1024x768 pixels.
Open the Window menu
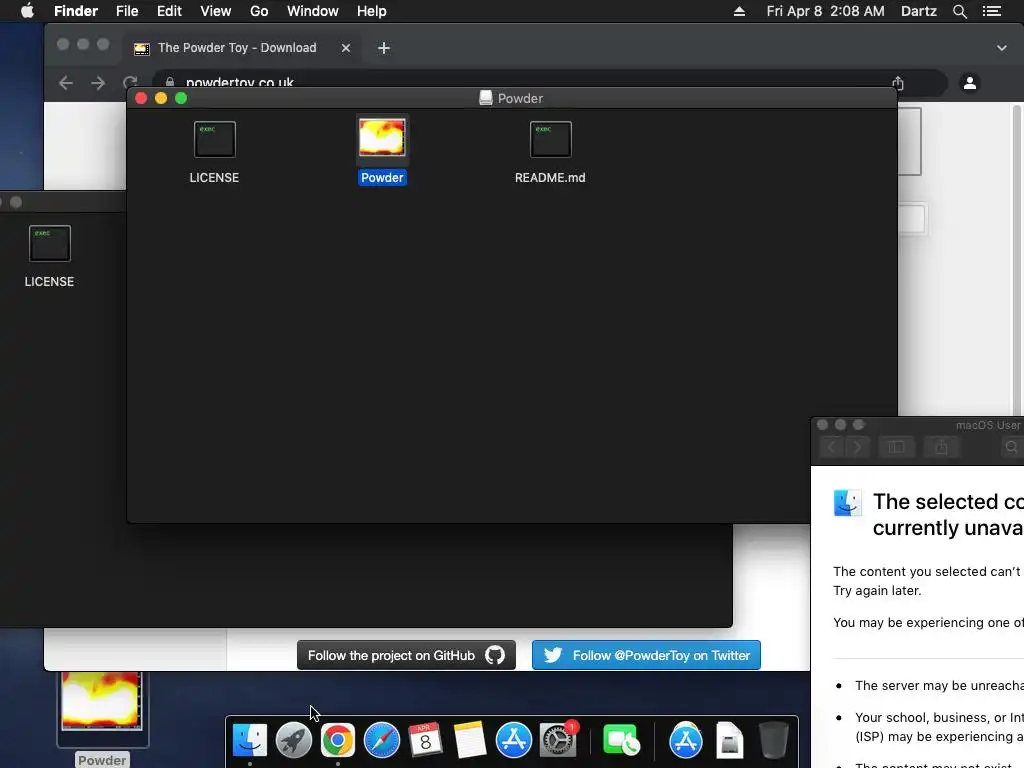(x=313, y=11)
